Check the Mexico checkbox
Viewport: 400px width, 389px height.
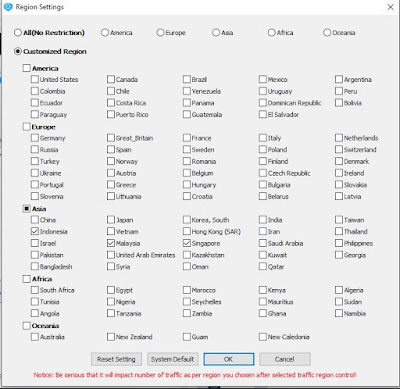point(263,79)
